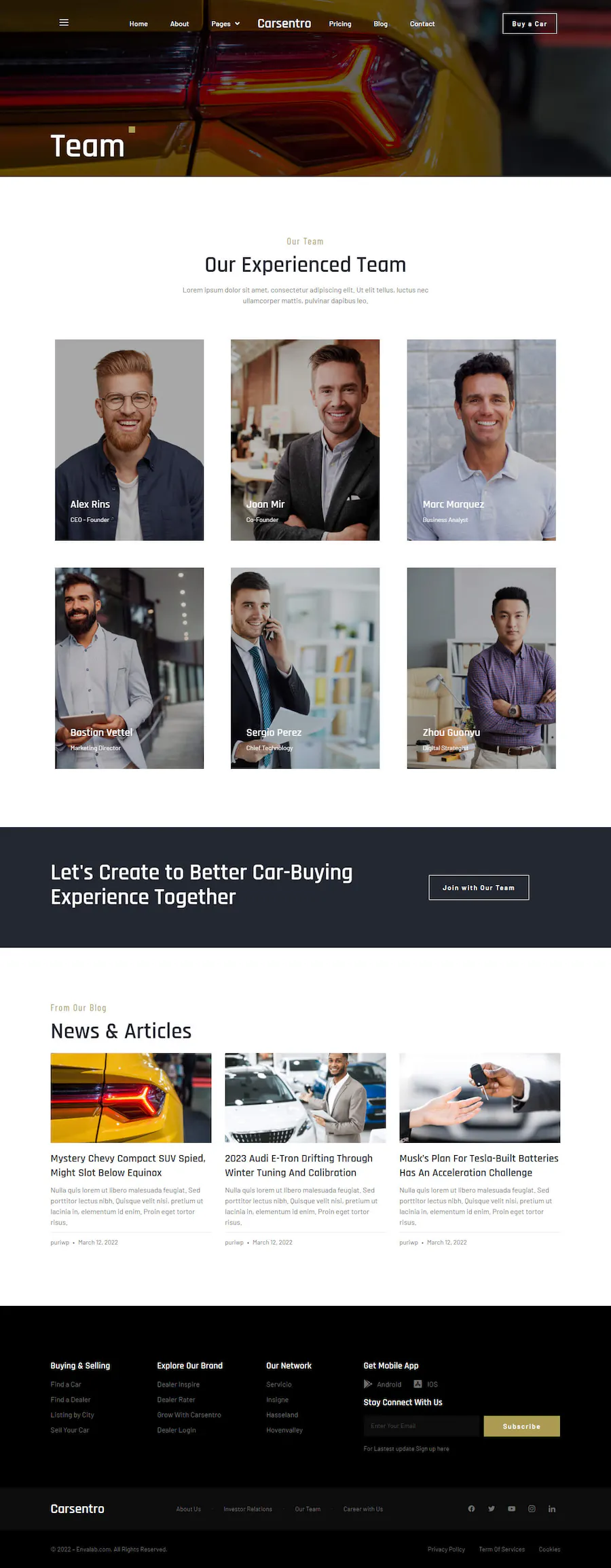Expand the Pages dropdown menu
The height and width of the screenshot is (1568, 611).
click(225, 24)
